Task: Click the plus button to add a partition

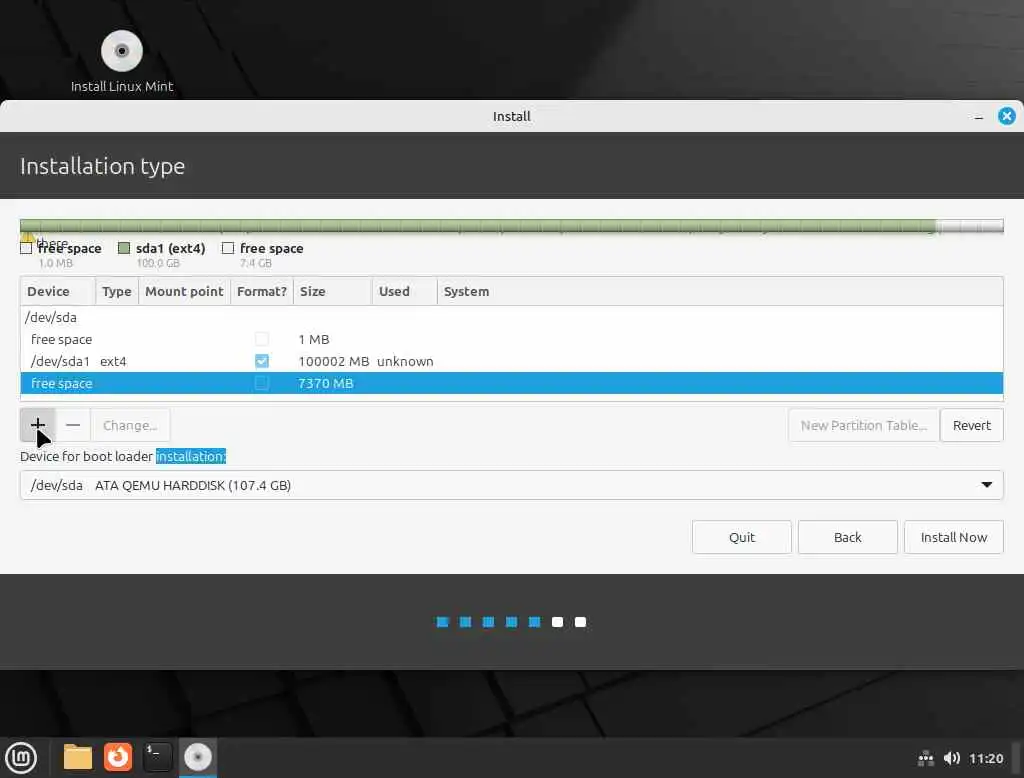Action: click(38, 425)
